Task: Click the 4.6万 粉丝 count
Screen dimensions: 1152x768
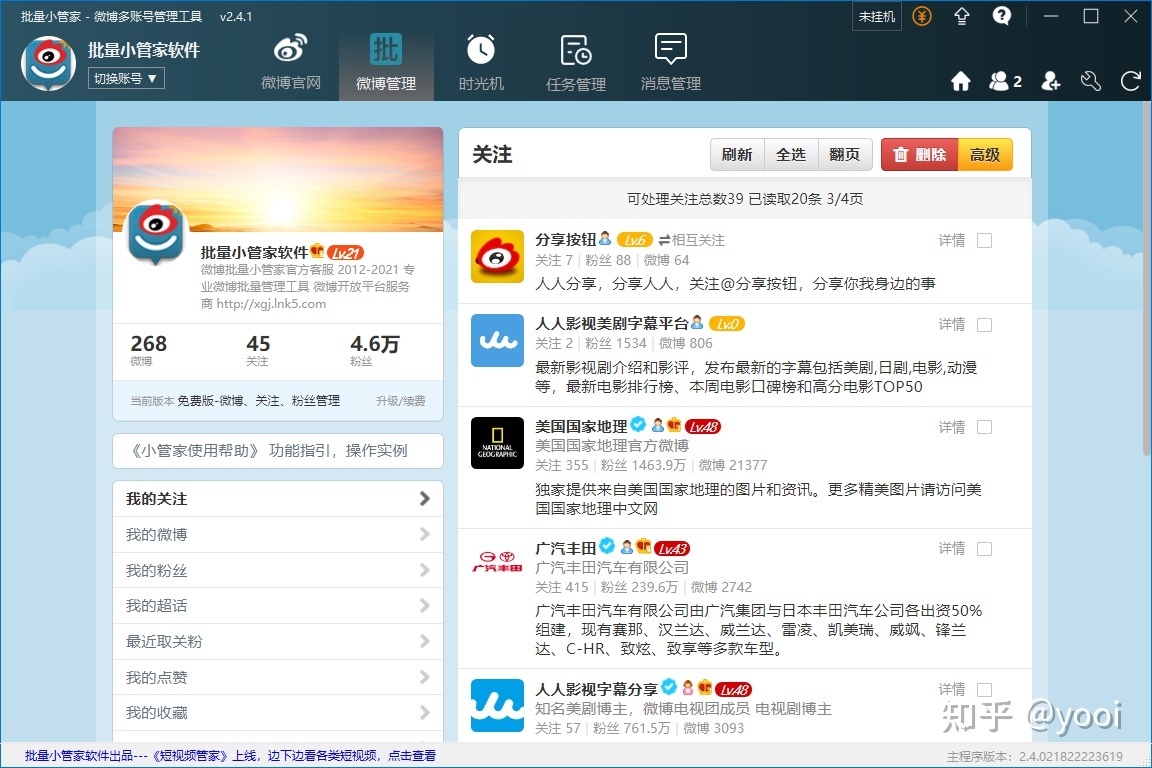Action: click(375, 349)
